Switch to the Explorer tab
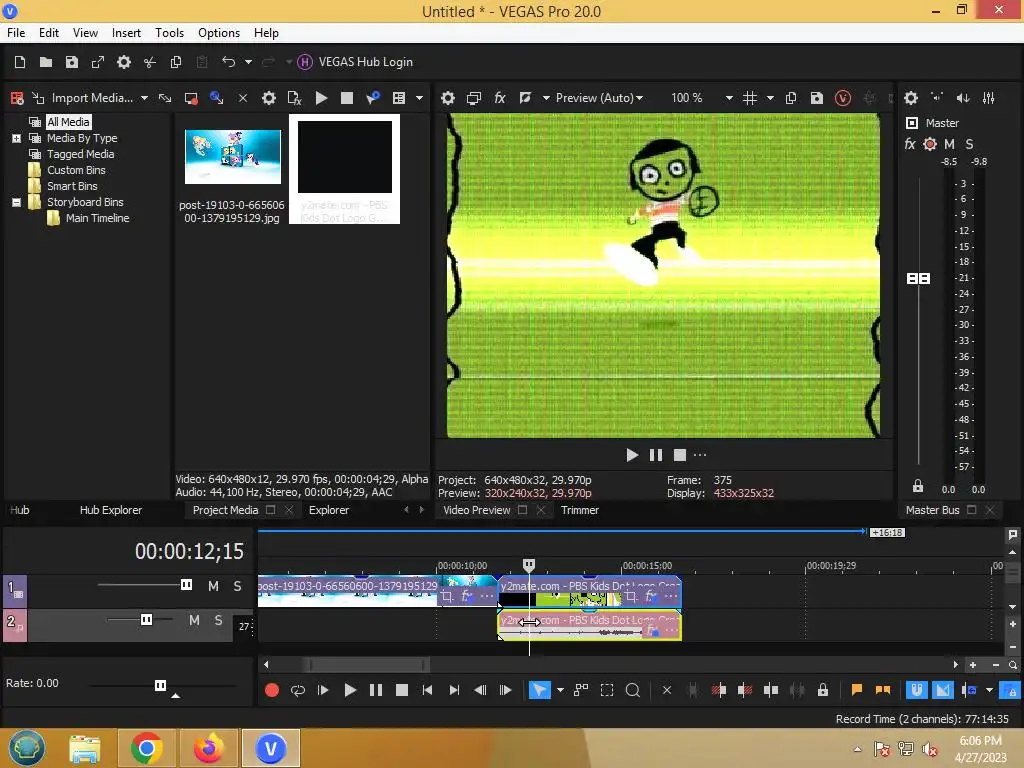This screenshot has width=1024, height=768. [x=328, y=510]
